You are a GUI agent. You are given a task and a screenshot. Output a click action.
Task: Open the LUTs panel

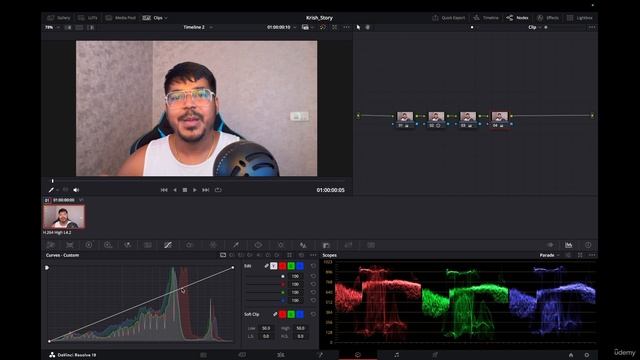click(88, 18)
